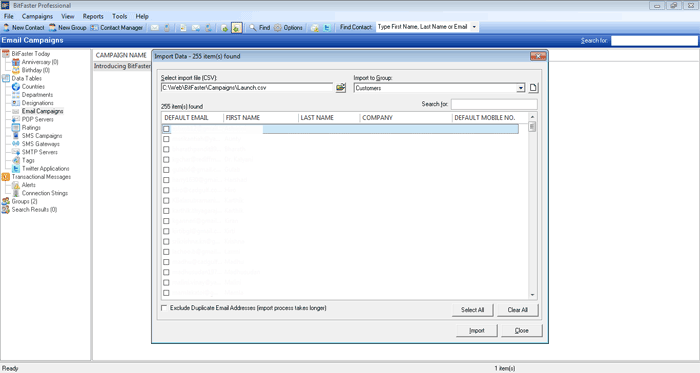Select BitFaster Today in the tree
Viewport: 700px width, 373px height.
tap(31, 54)
